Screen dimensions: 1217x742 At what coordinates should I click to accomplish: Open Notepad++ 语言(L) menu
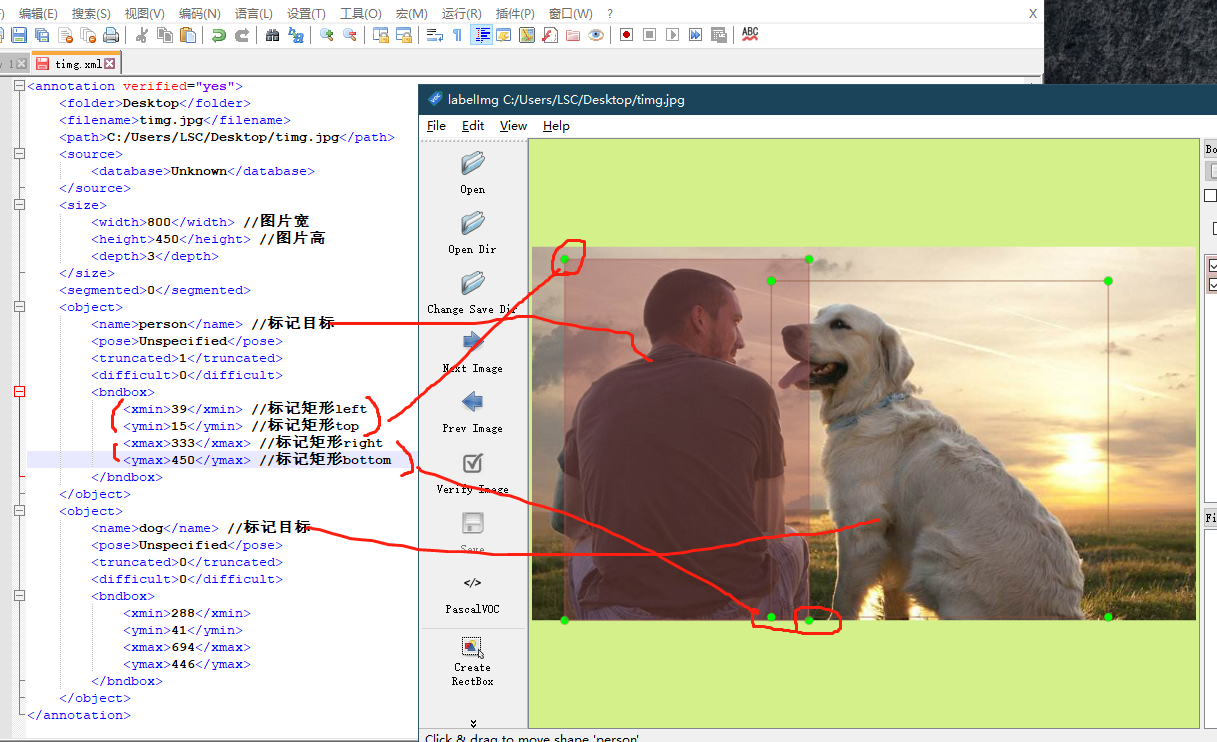coord(253,14)
